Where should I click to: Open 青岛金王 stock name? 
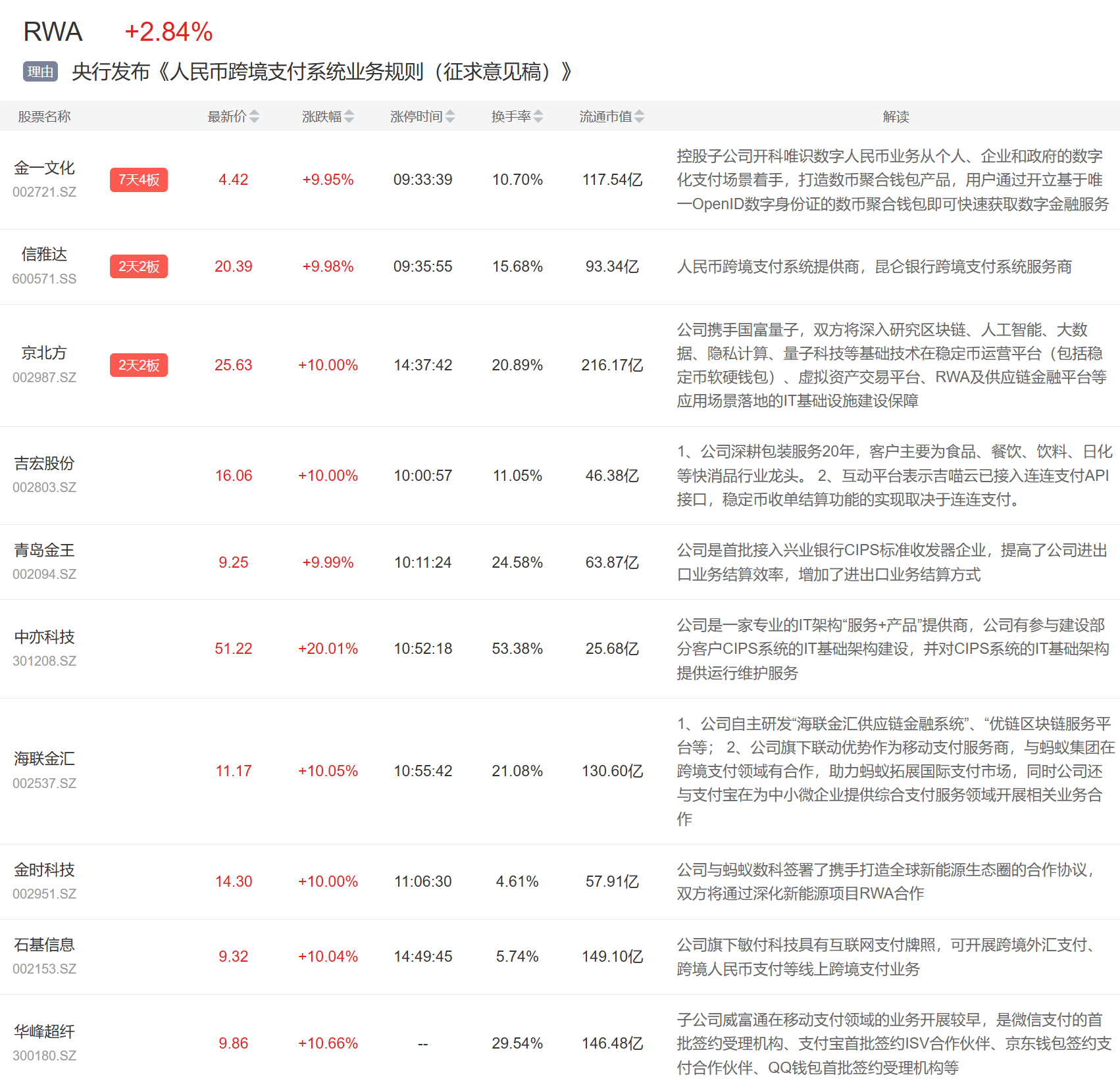(45, 550)
